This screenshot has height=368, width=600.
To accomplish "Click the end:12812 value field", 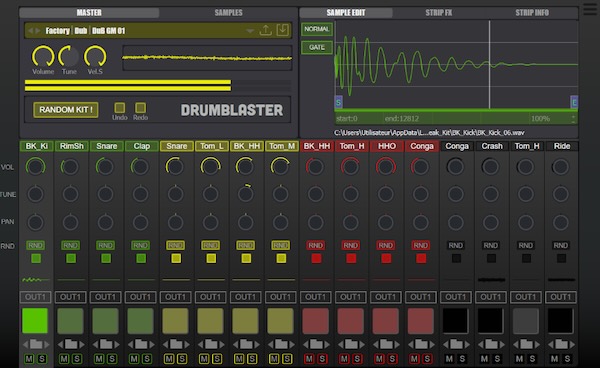I will coord(402,119).
